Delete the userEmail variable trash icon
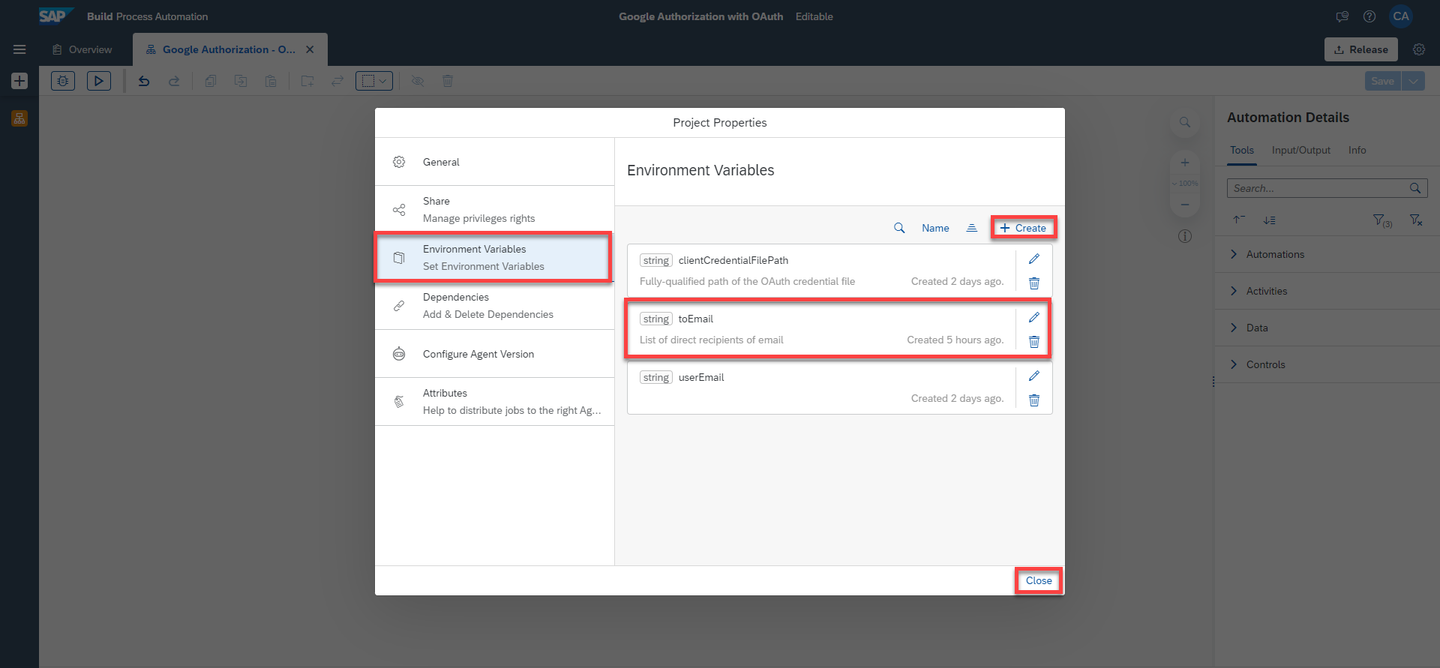 (1034, 400)
